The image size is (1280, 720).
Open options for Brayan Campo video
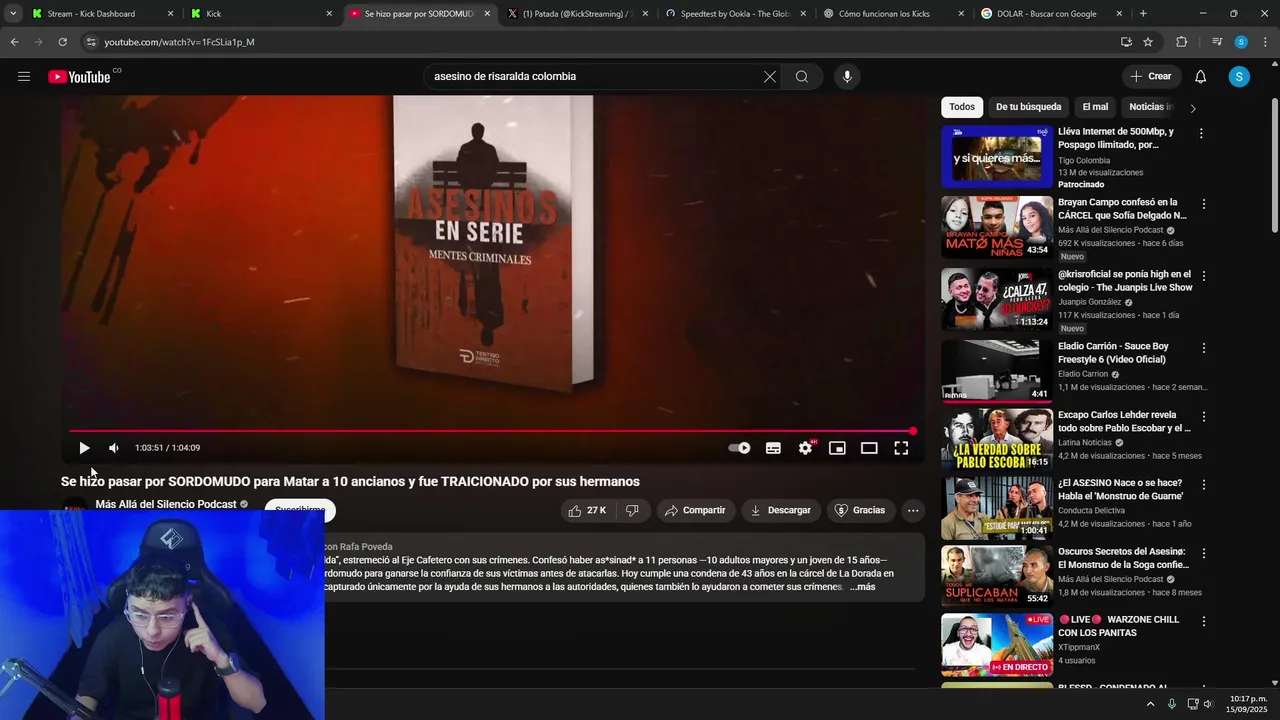coord(1203,204)
